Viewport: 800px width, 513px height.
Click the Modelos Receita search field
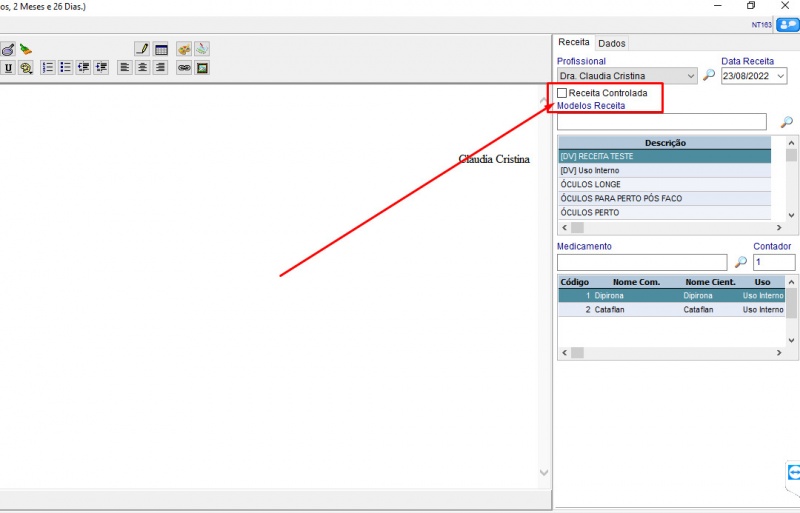click(661, 122)
